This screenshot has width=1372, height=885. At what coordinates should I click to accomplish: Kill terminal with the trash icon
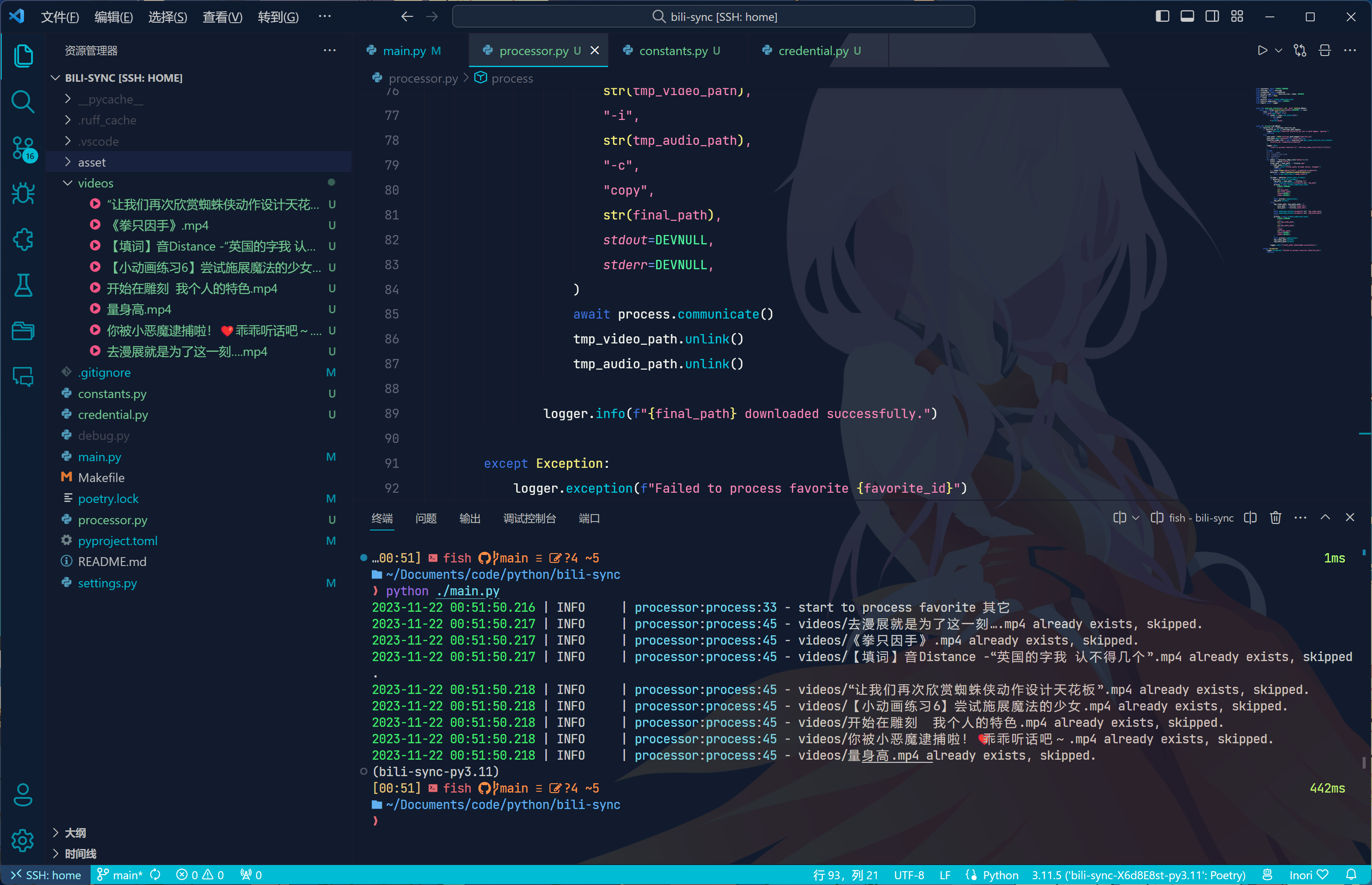[x=1276, y=518]
